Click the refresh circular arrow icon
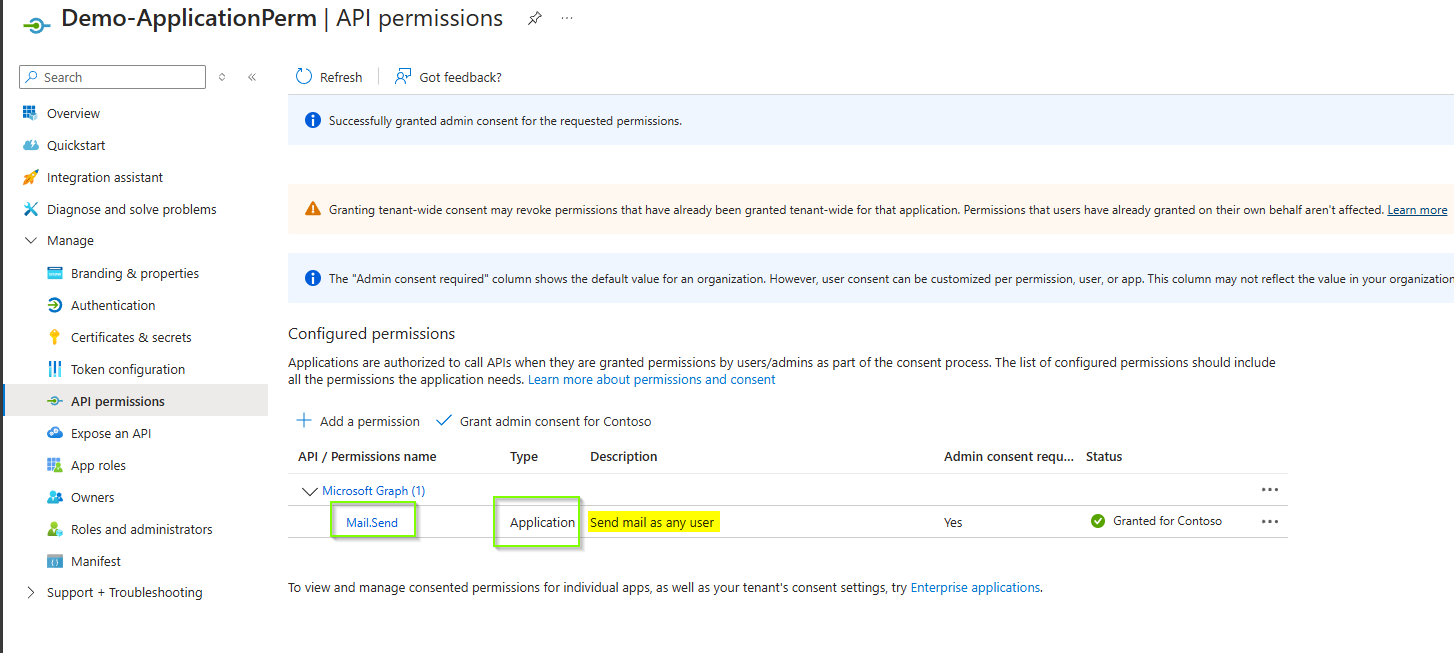Image resolution: width=1454 pixels, height=653 pixels. (x=304, y=77)
